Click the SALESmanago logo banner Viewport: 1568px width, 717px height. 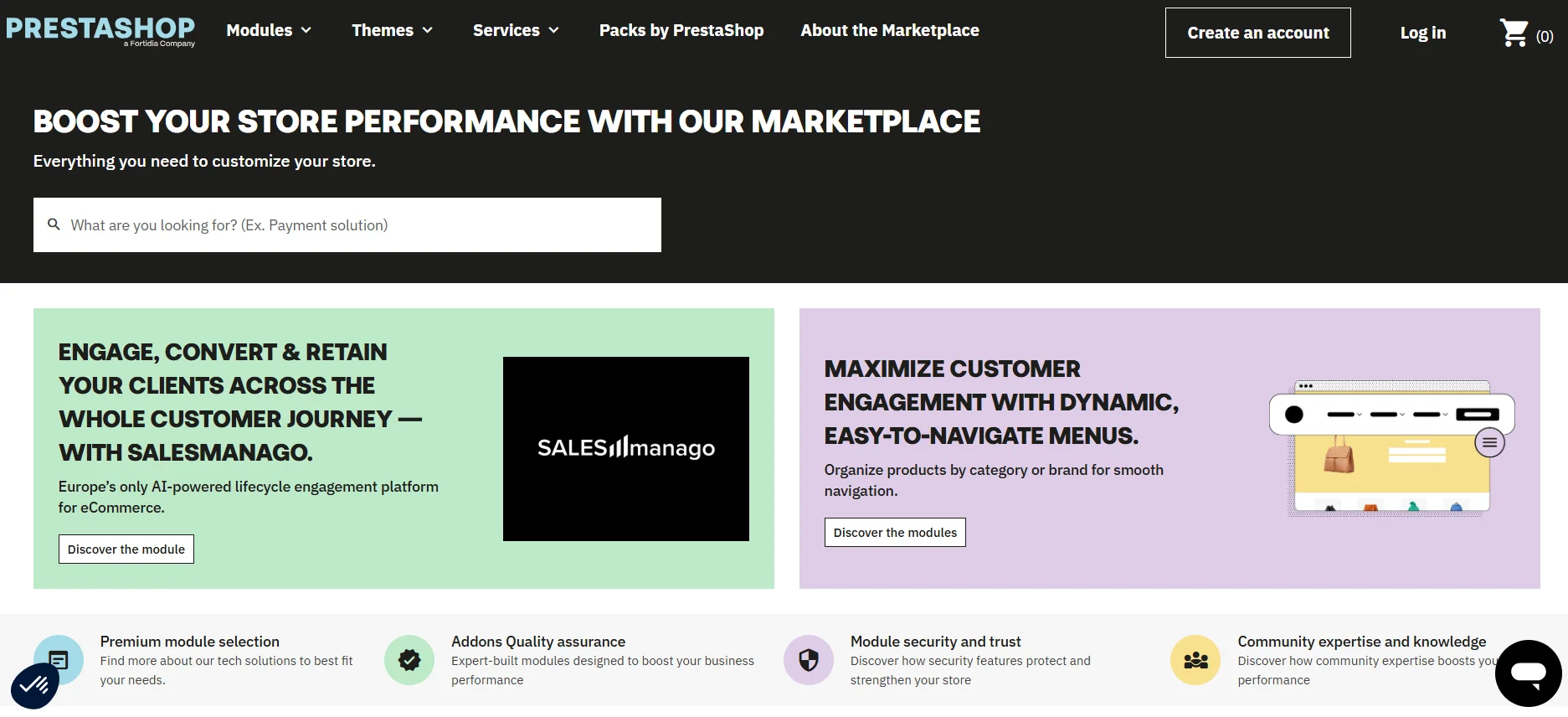click(x=625, y=448)
